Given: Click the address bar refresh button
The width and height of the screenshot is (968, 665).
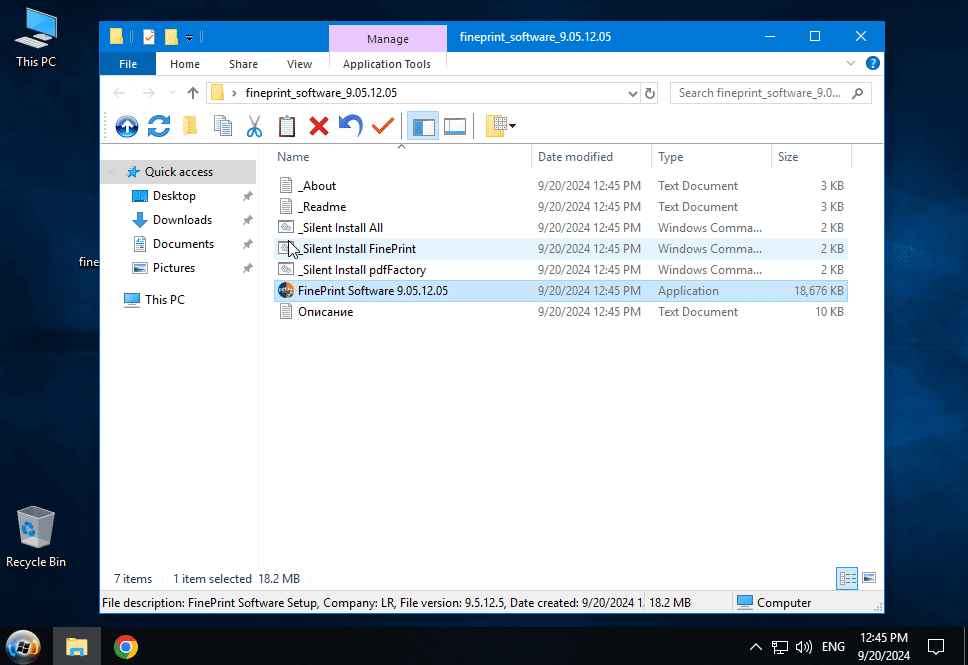Looking at the screenshot, I should [x=649, y=93].
